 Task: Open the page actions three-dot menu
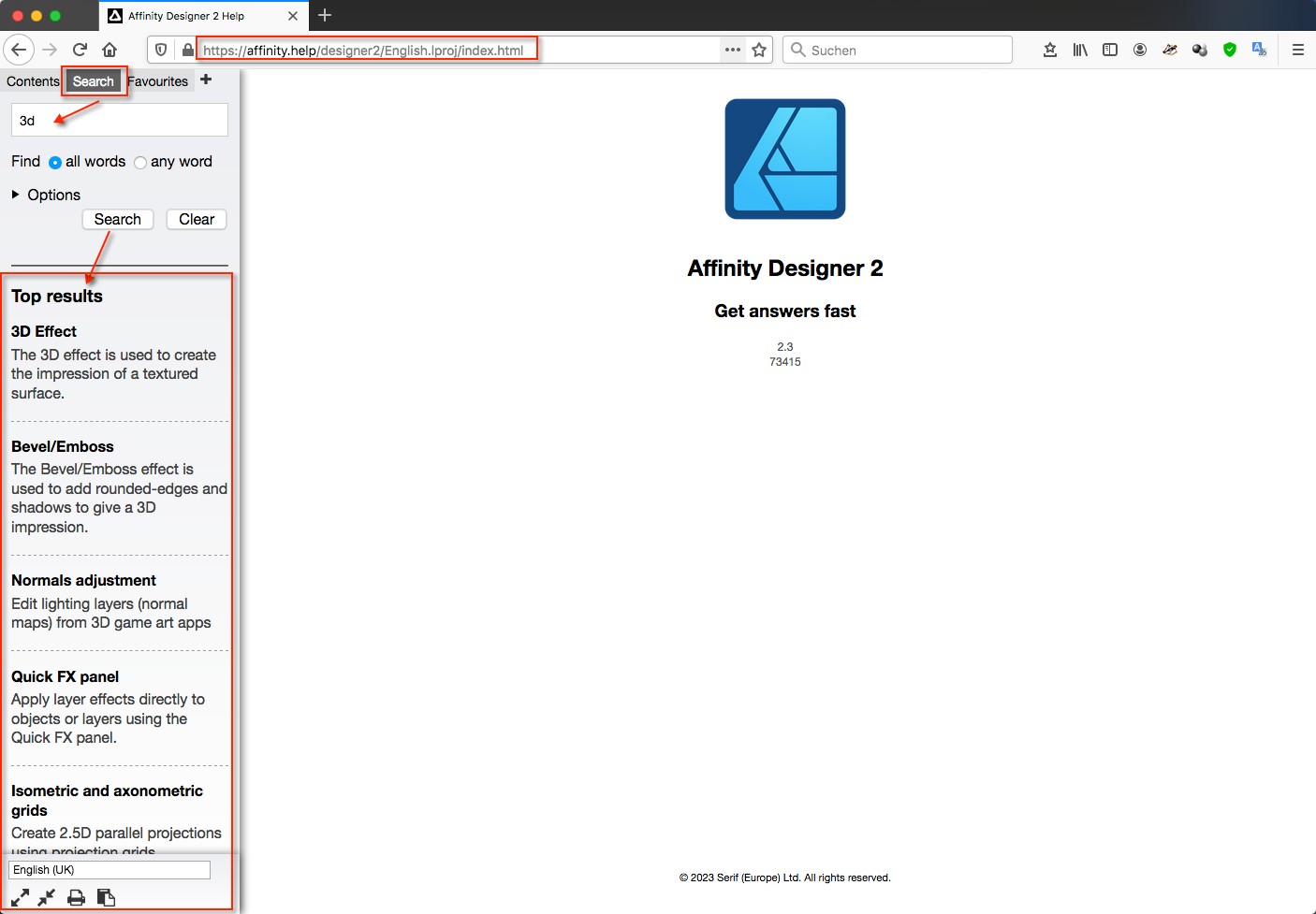[x=733, y=50]
